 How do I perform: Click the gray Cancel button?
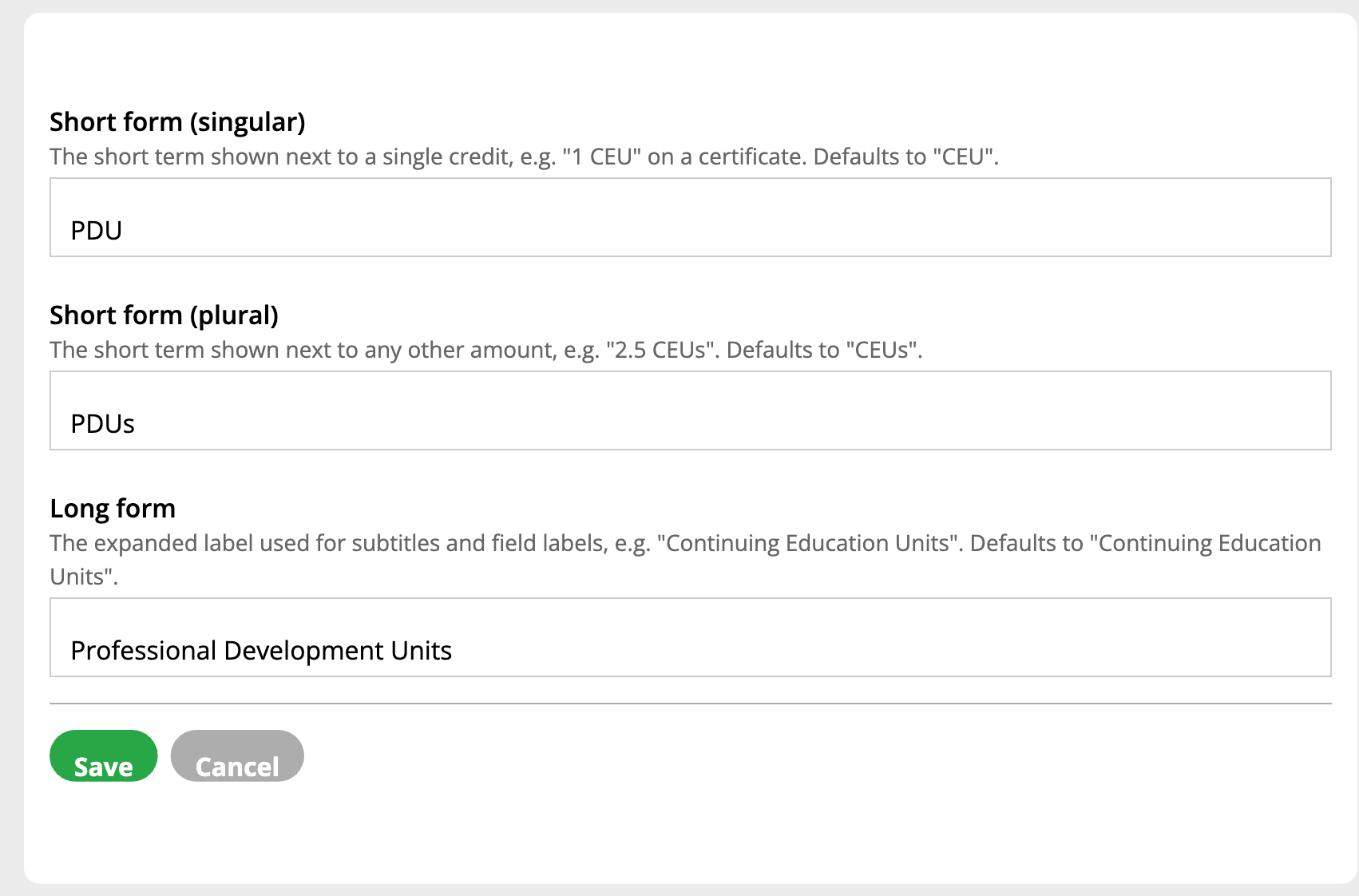point(237,755)
